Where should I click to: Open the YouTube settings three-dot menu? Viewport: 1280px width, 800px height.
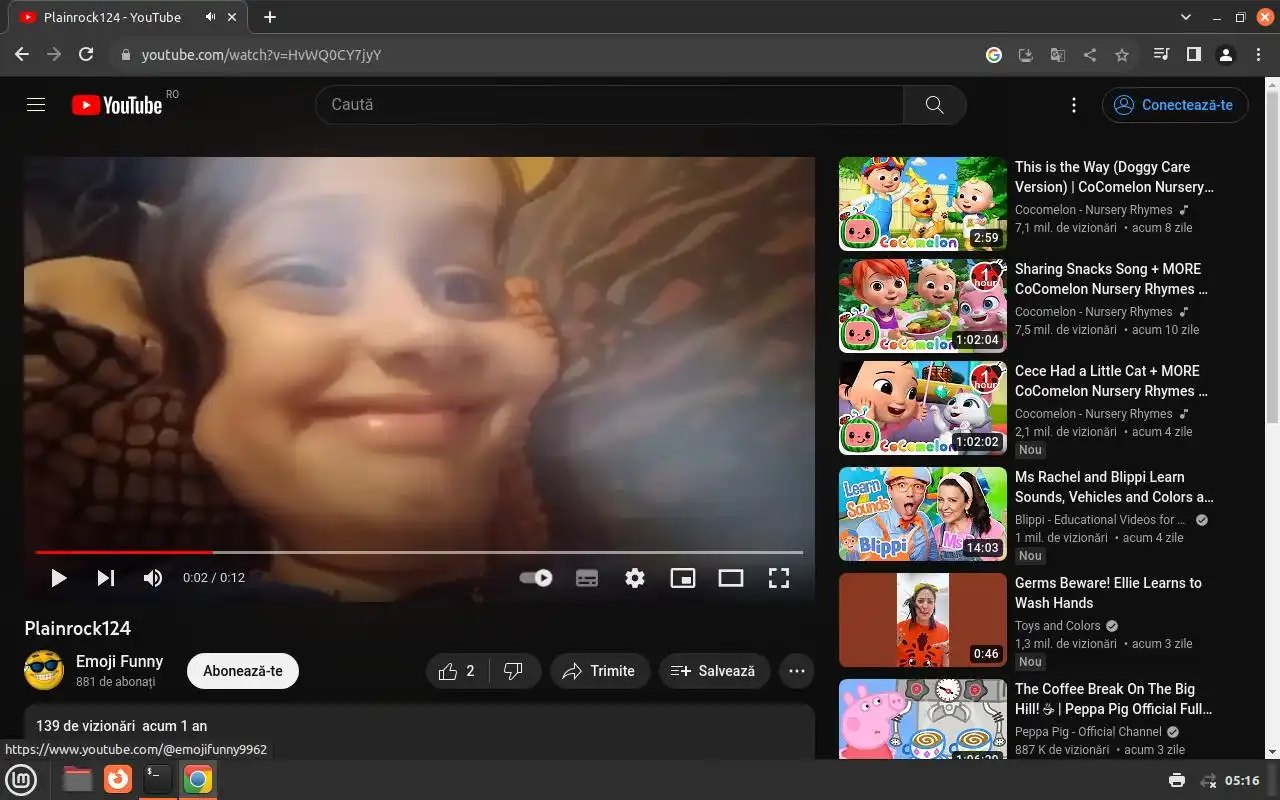click(1074, 105)
